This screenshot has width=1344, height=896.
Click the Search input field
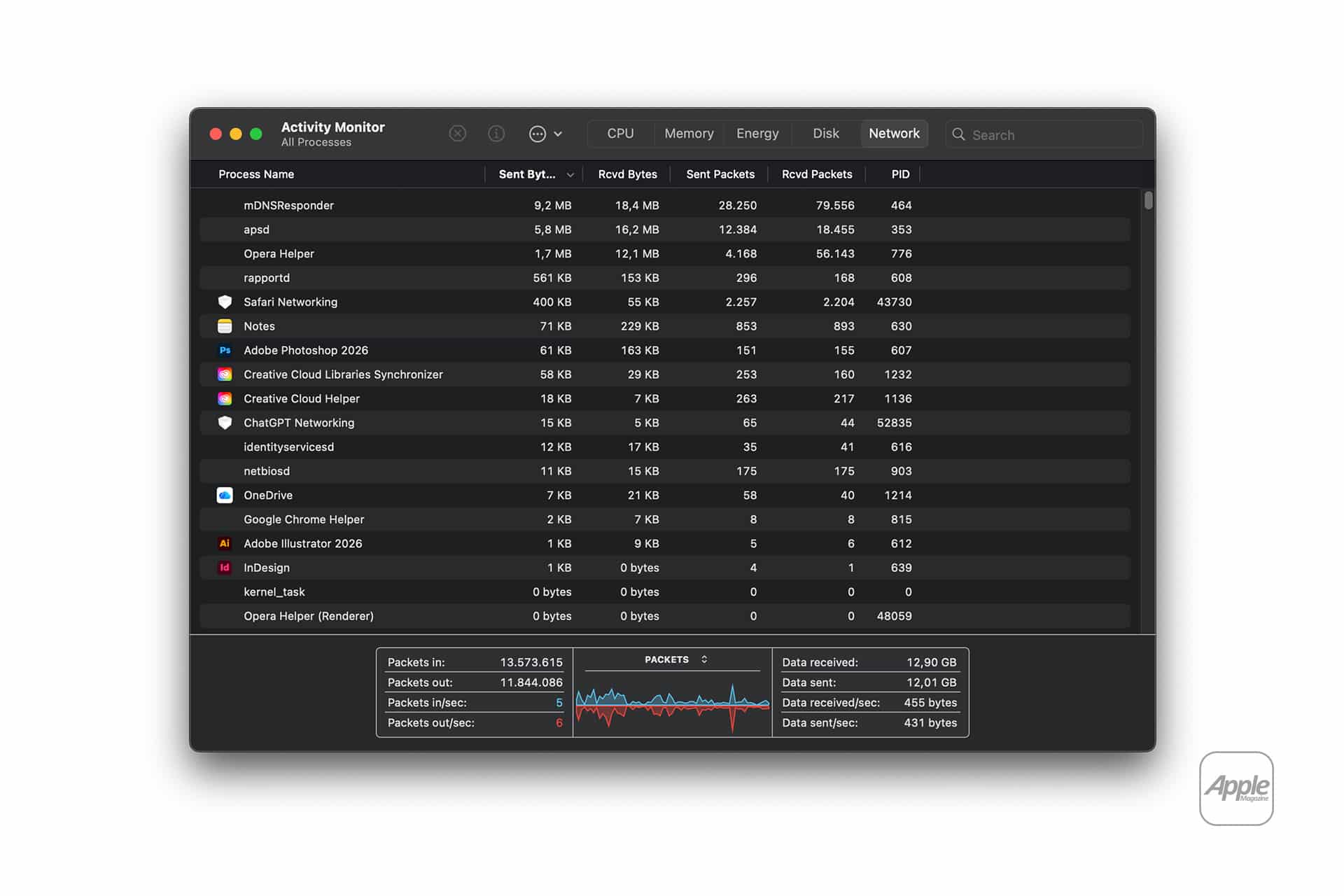click(1044, 134)
